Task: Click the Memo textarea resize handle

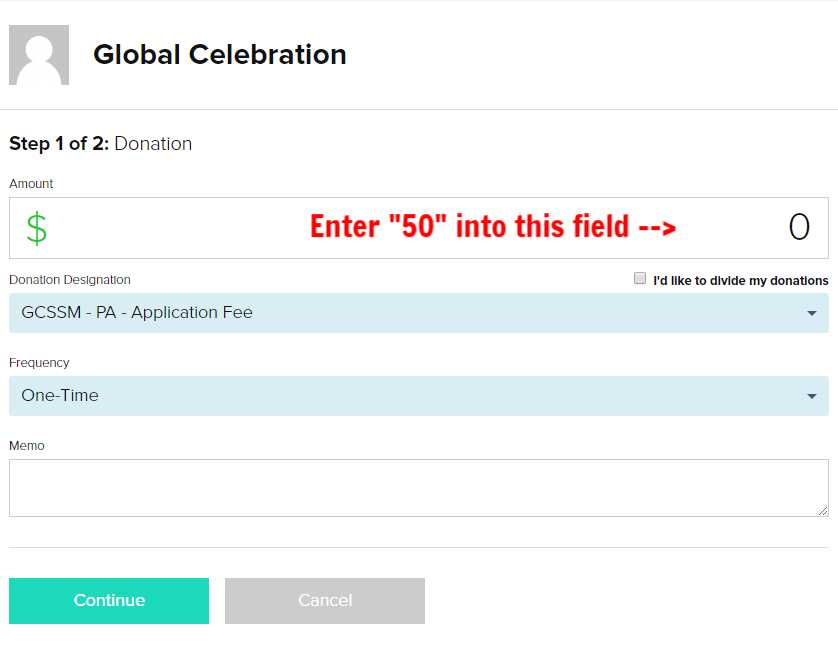Action: coord(823,511)
